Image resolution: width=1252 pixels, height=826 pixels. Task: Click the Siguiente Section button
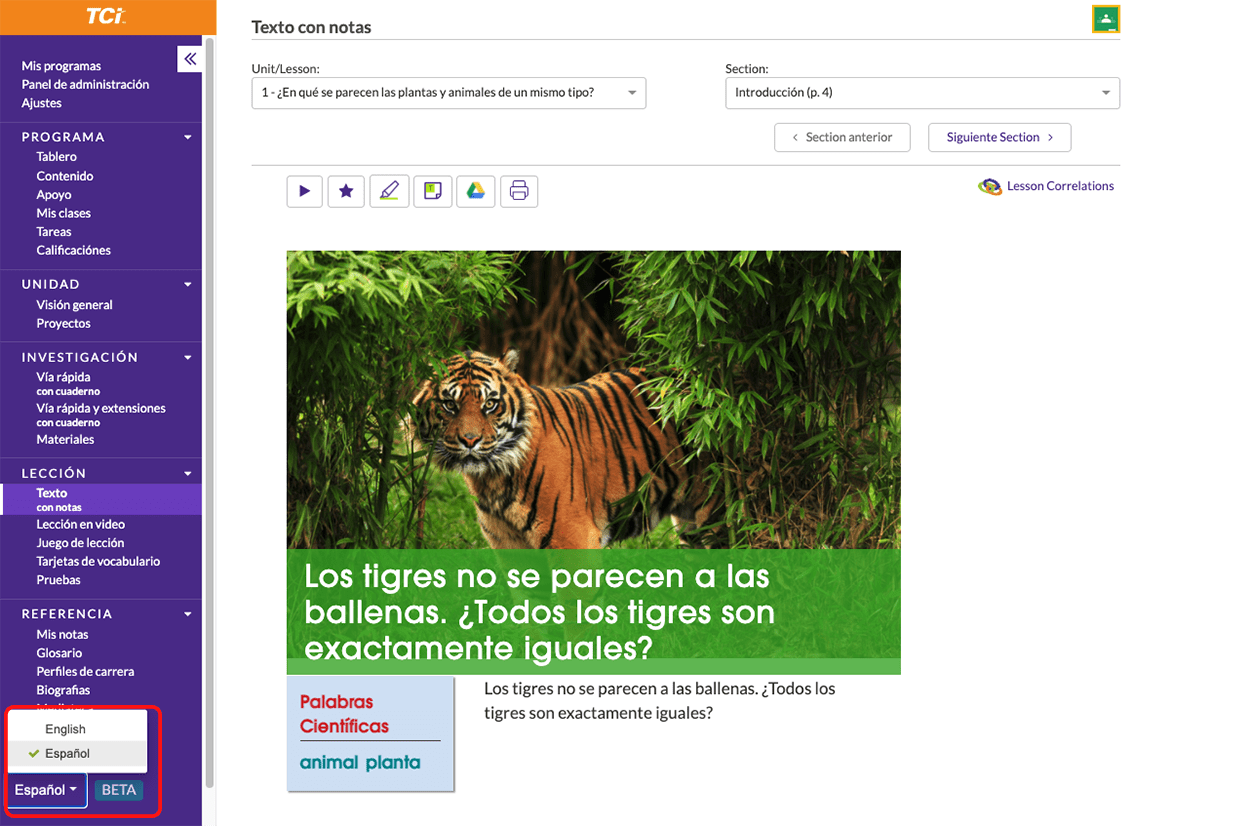pyautogui.click(x=999, y=137)
